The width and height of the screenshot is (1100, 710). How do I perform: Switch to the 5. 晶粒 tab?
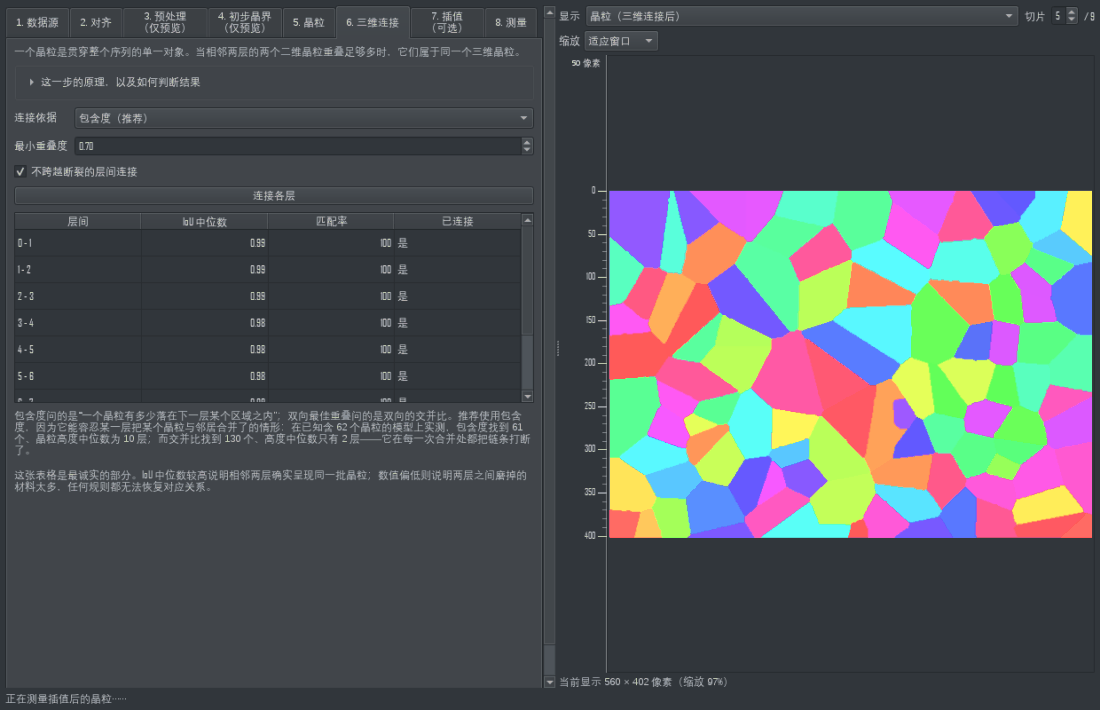point(309,22)
